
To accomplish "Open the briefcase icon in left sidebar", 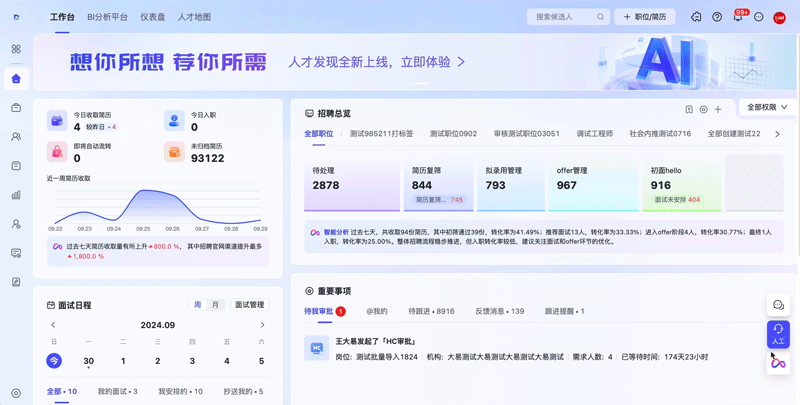I will pyautogui.click(x=16, y=107).
